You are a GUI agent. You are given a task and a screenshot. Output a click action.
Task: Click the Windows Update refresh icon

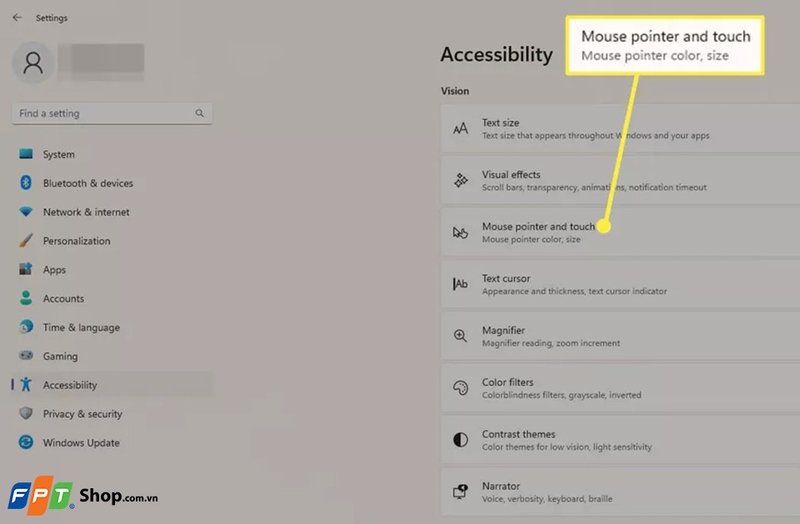tap(26, 442)
